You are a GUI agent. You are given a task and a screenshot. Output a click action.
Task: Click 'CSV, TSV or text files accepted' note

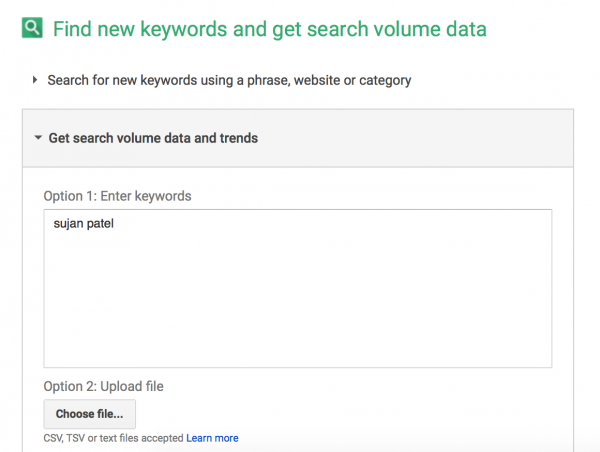[x=113, y=438]
